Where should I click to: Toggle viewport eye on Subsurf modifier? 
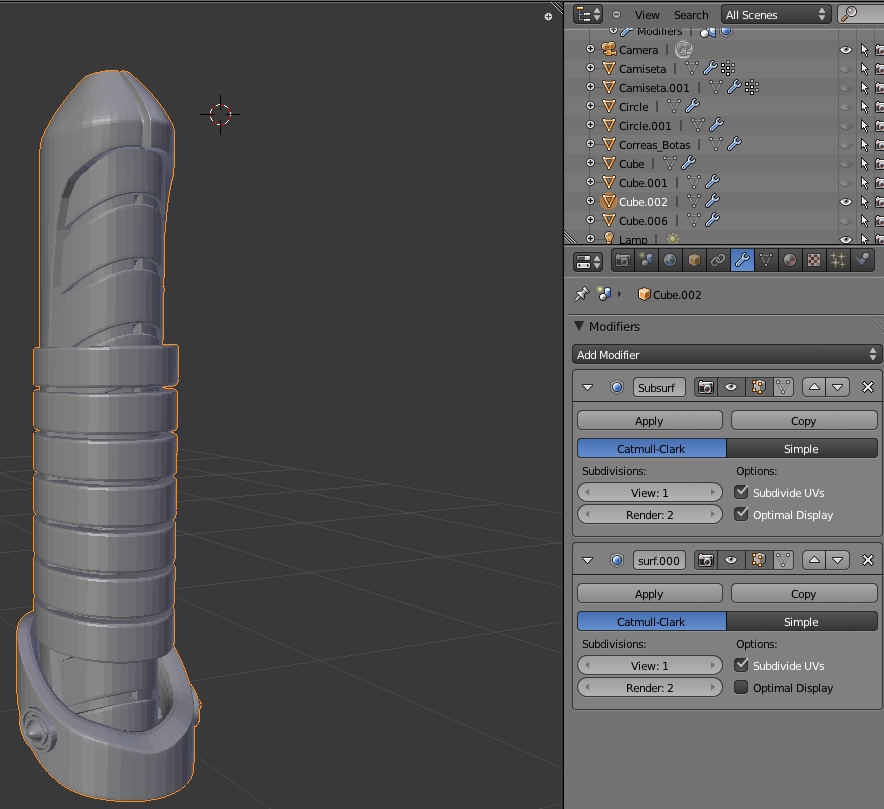click(x=731, y=387)
